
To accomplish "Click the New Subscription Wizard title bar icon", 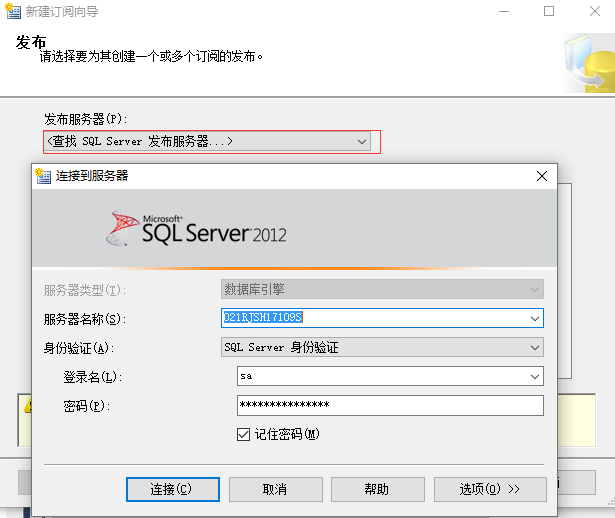I will (13, 11).
